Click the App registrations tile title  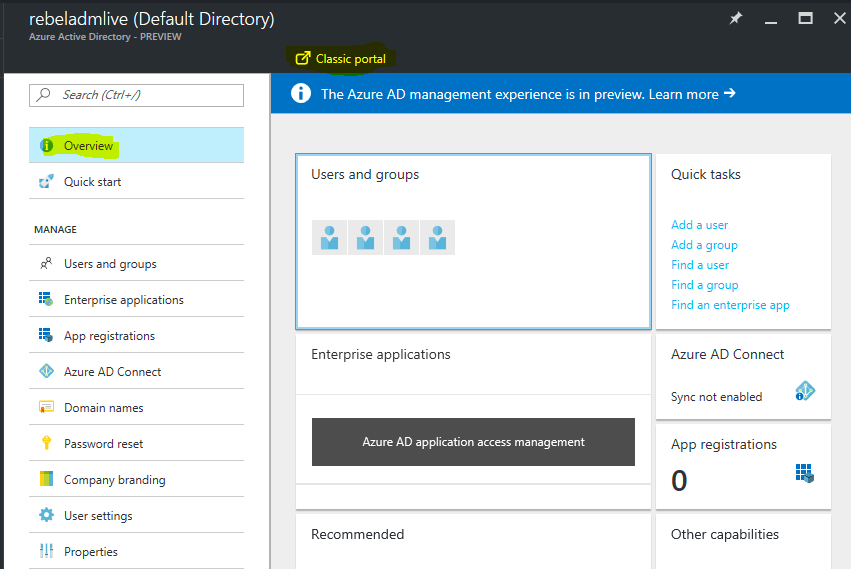point(723,445)
